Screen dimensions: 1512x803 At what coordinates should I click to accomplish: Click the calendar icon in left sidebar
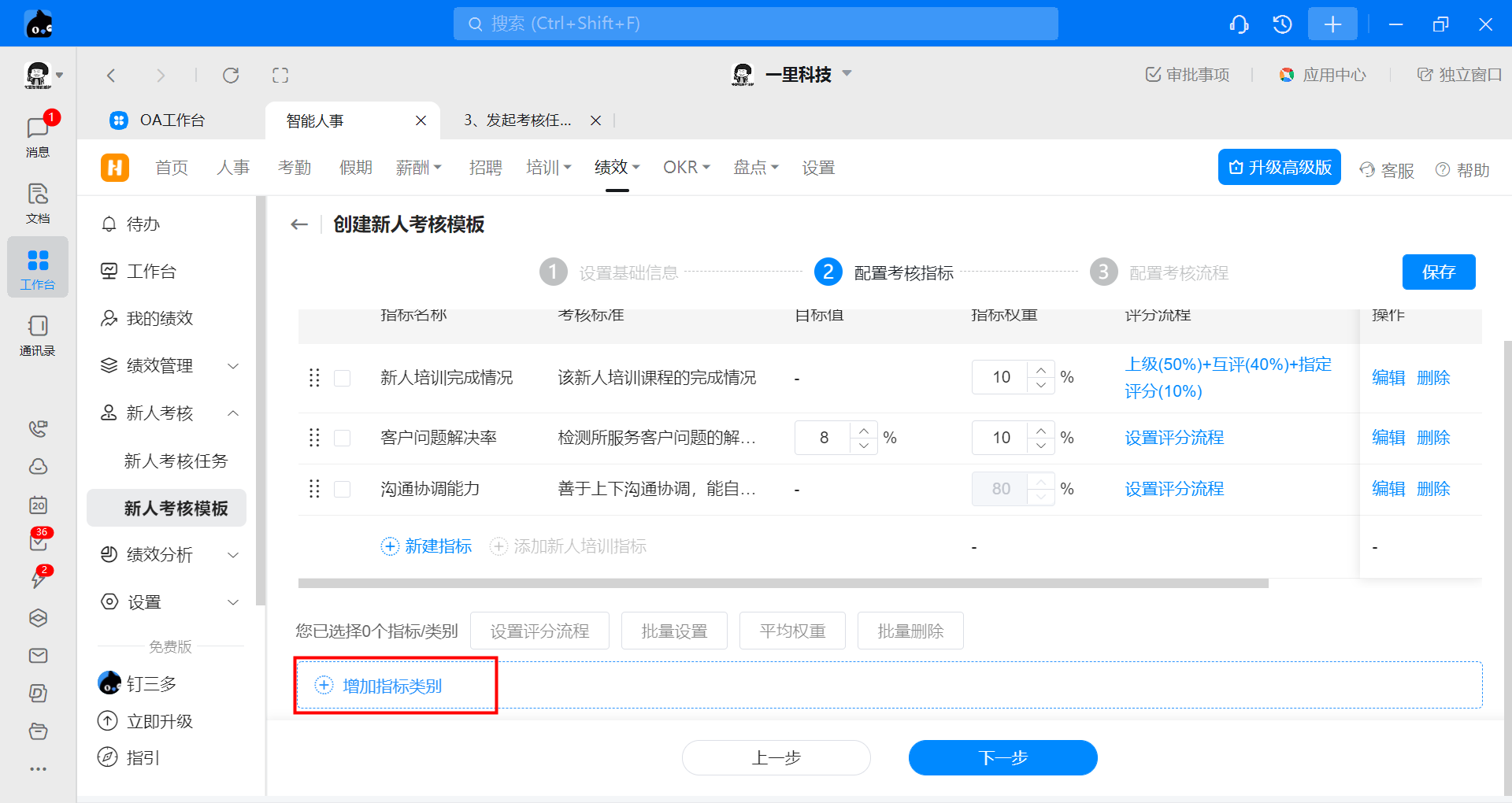[x=38, y=505]
